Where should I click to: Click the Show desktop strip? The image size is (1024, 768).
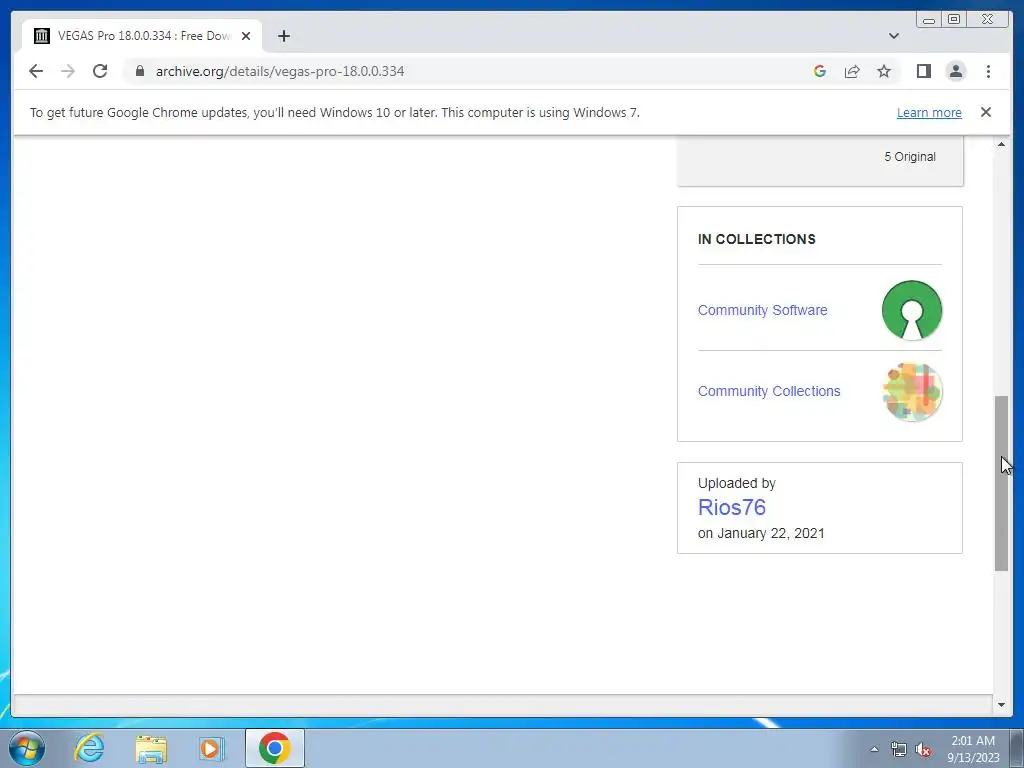[1016, 748]
